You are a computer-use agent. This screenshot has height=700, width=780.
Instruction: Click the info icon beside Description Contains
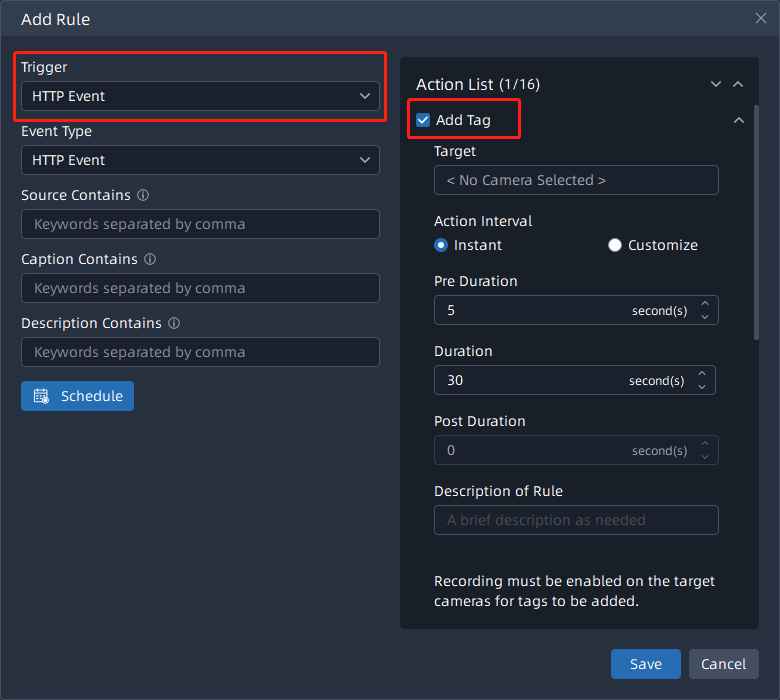coord(174,323)
